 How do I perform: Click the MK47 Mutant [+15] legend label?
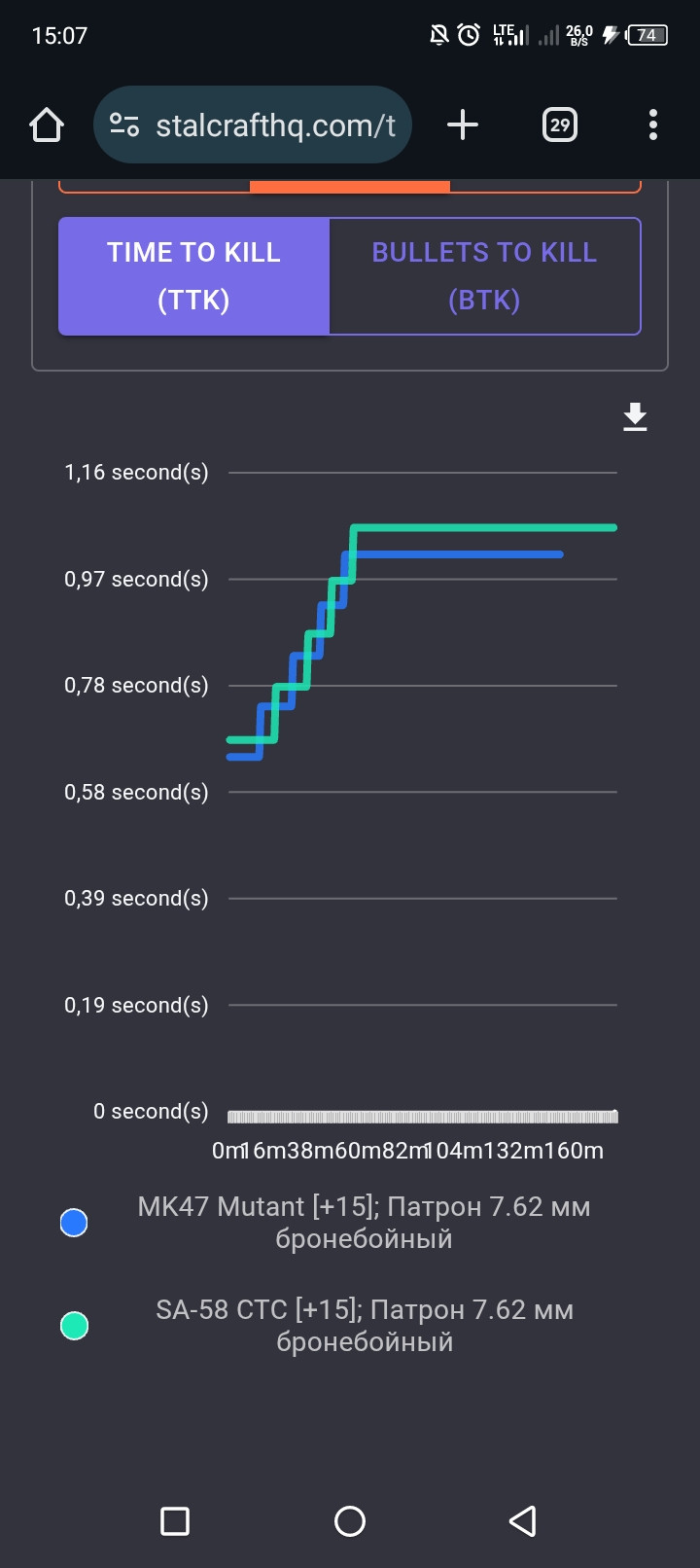364,1223
